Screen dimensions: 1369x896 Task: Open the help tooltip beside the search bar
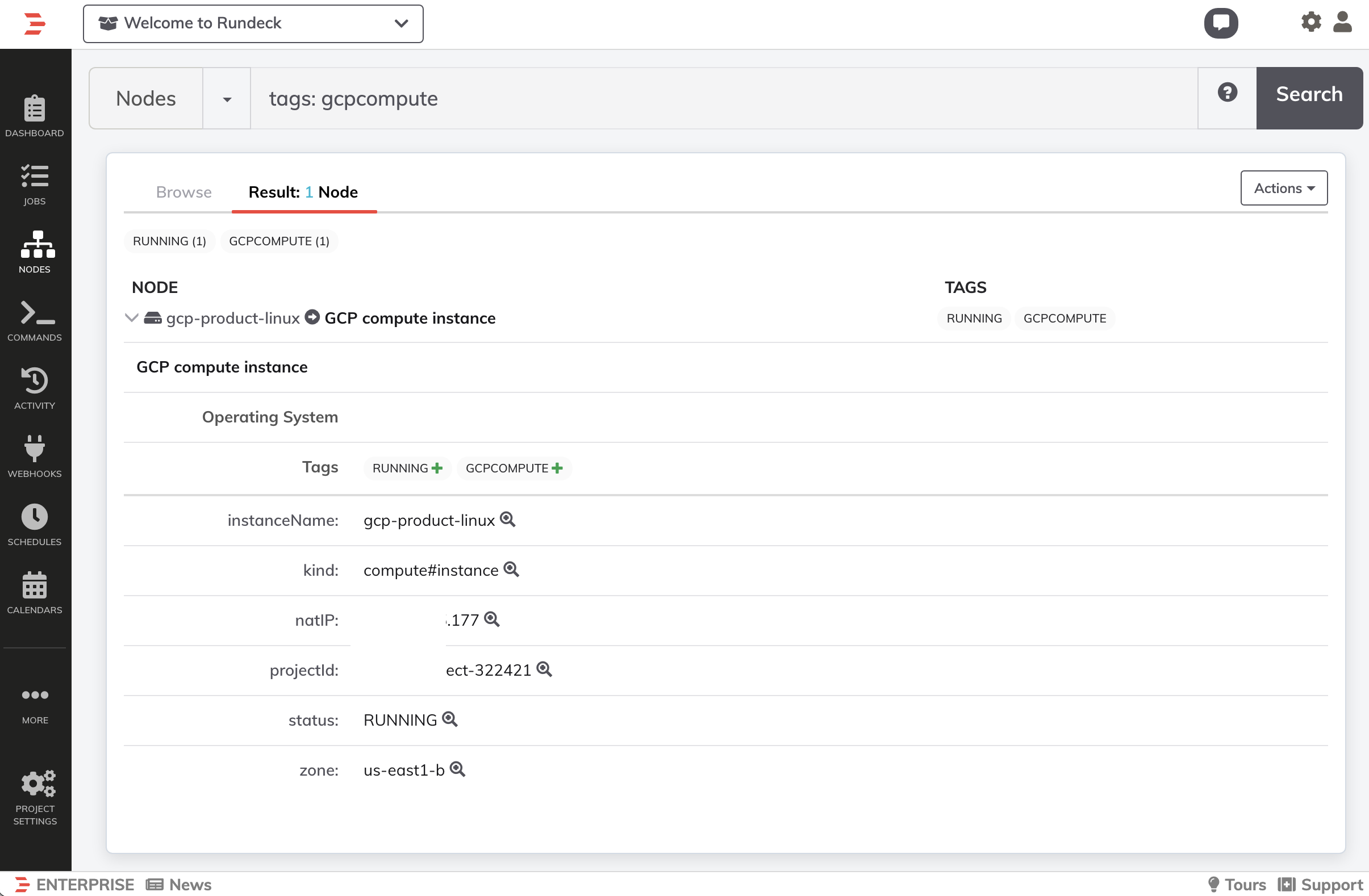coord(1227,93)
